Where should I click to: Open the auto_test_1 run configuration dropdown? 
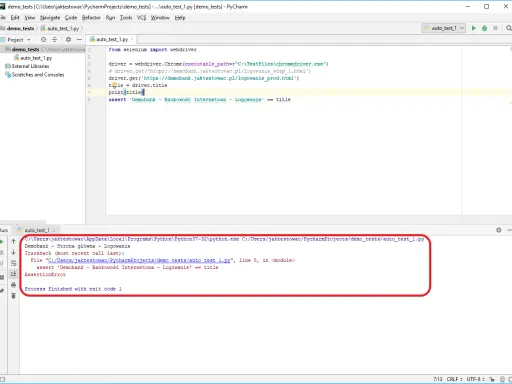[444, 28]
